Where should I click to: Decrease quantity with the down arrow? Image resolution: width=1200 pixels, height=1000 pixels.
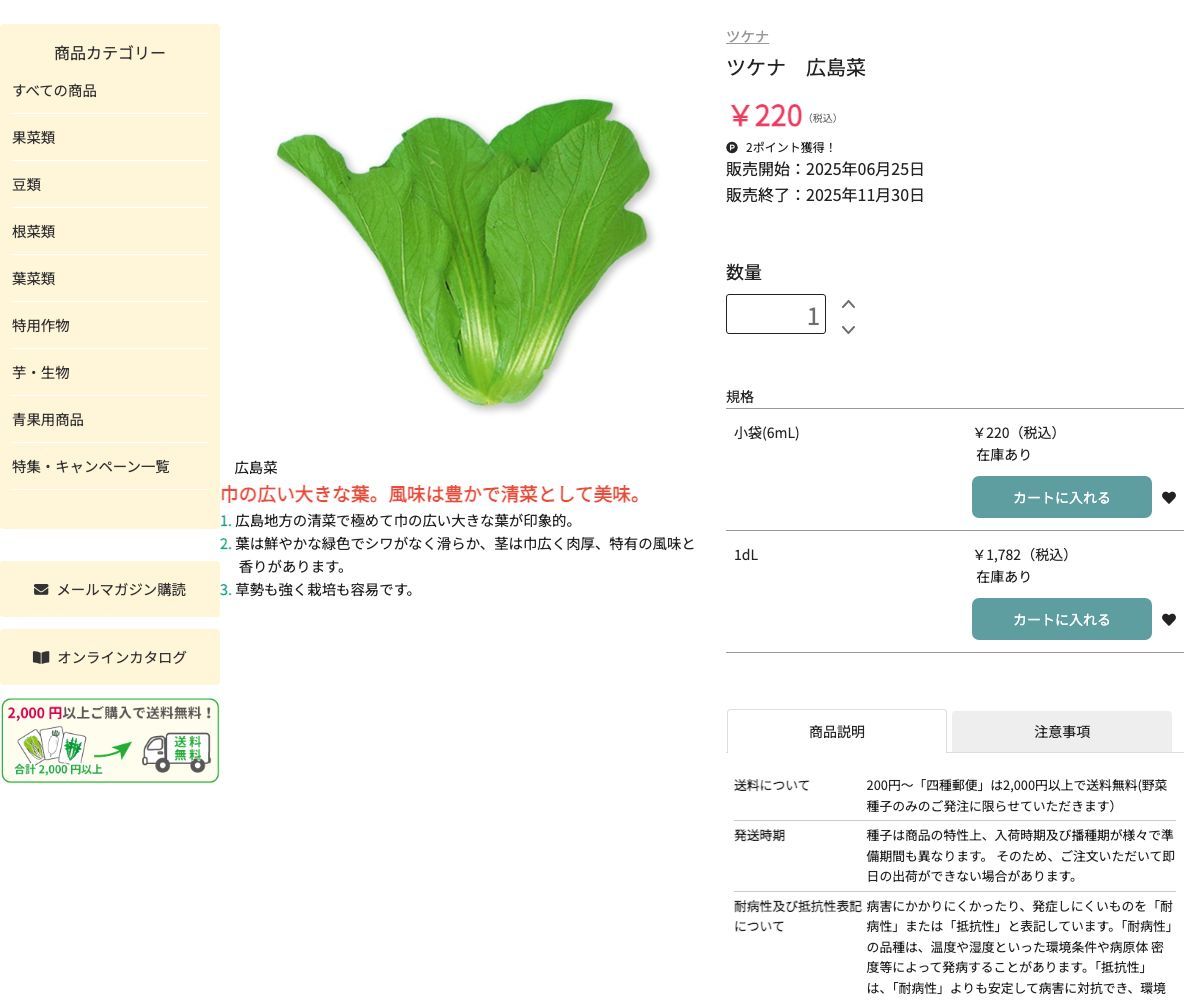848,329
